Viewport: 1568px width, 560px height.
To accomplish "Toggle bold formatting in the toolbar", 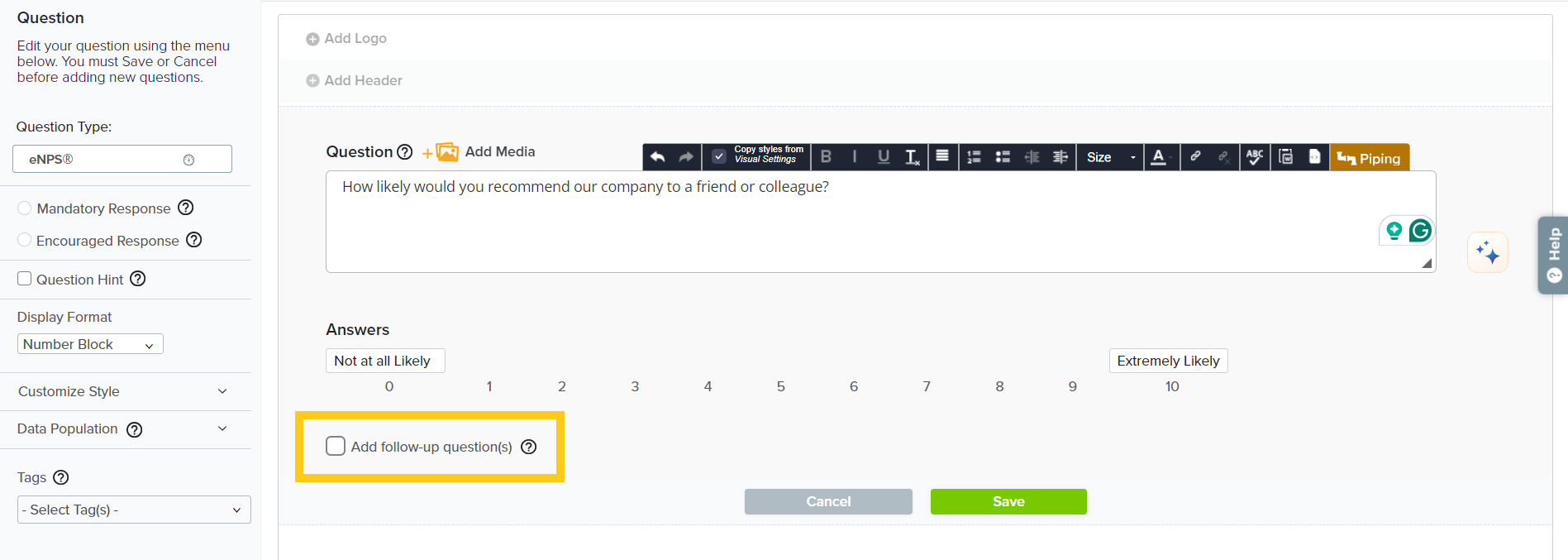I will tap(826, 157).
